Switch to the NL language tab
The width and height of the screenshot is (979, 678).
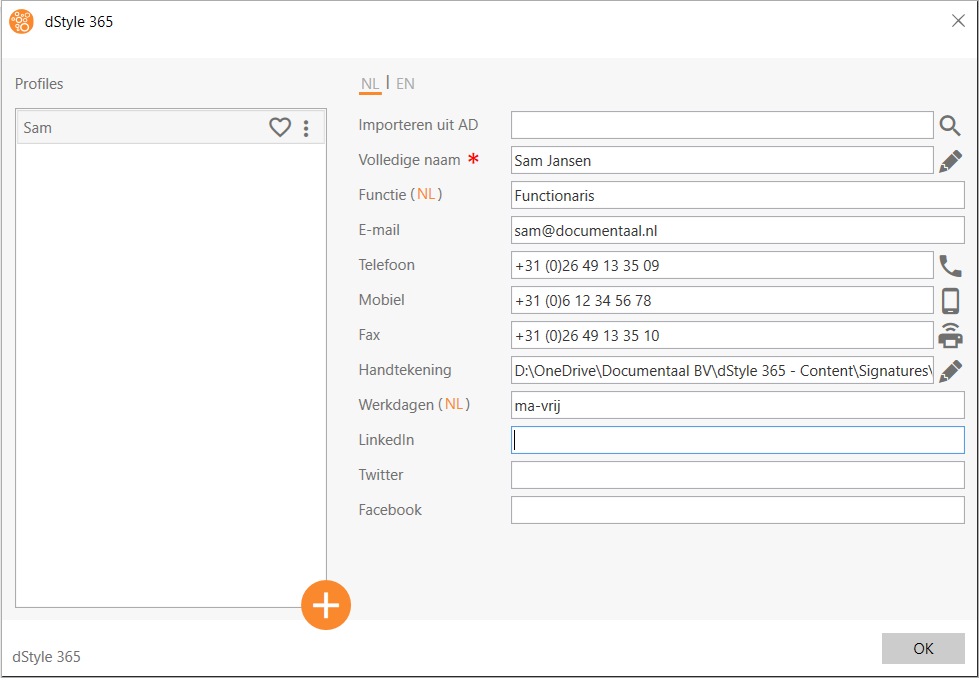click(x=370, y=84)
